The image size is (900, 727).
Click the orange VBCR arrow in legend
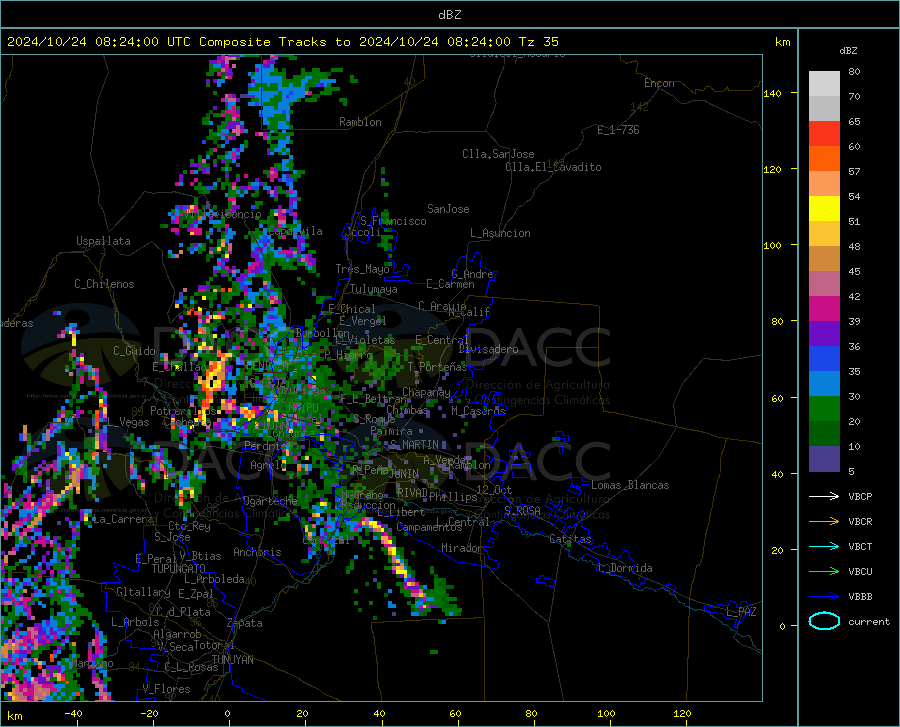(824, 521)
